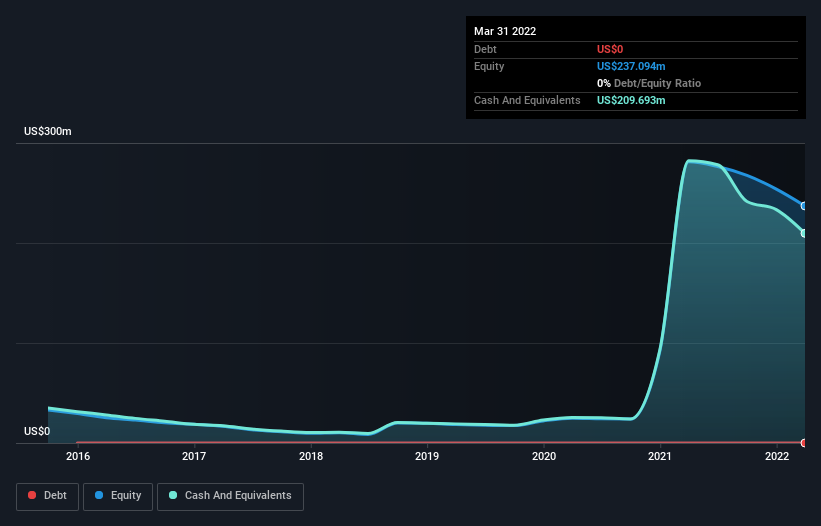The height and width of the screenshot is (526, 821).
Task: Click the US$0 axis label
Action: (x=37, y=431)
